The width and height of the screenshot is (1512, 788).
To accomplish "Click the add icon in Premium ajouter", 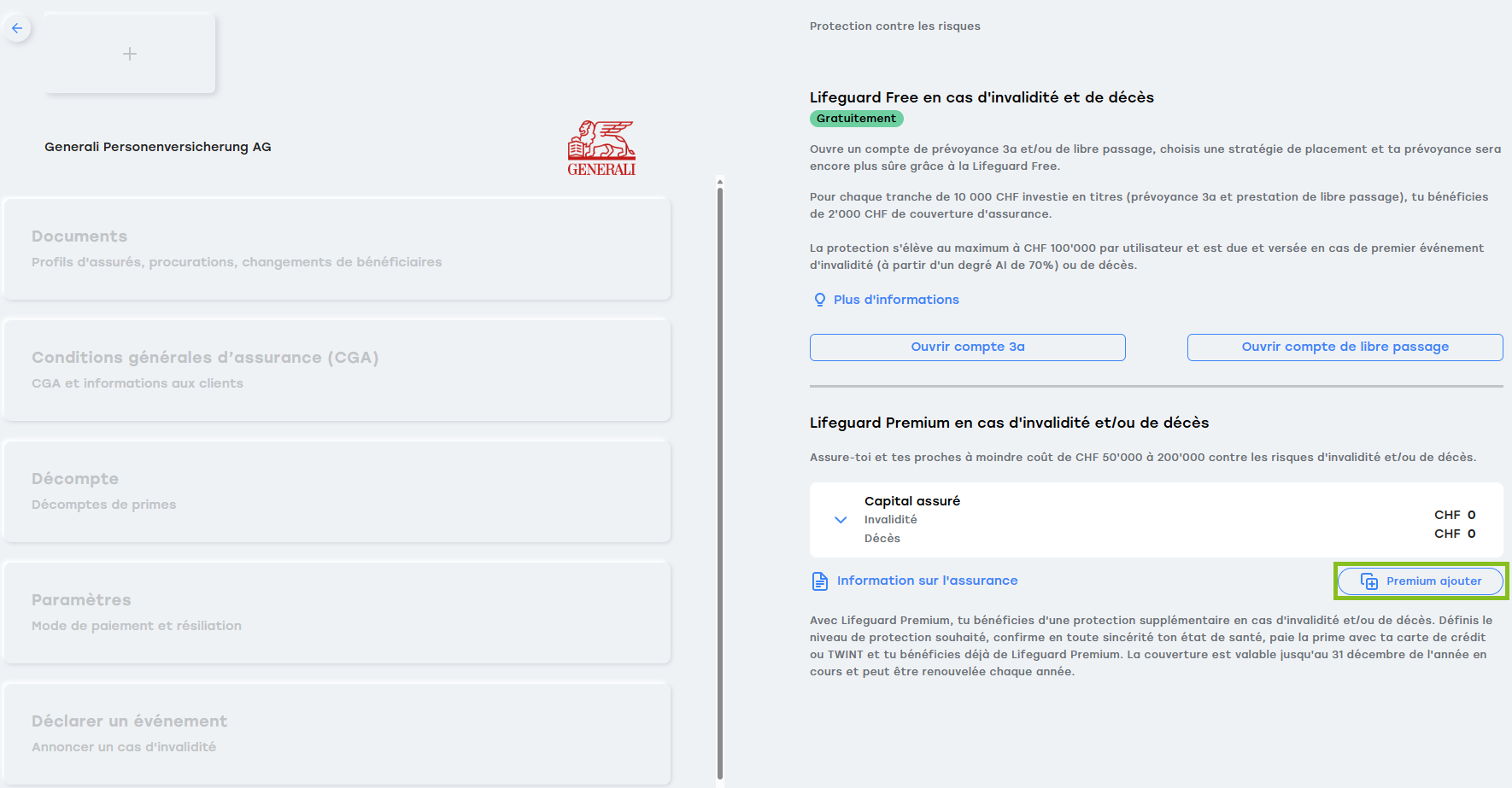I will point(1369,581).
